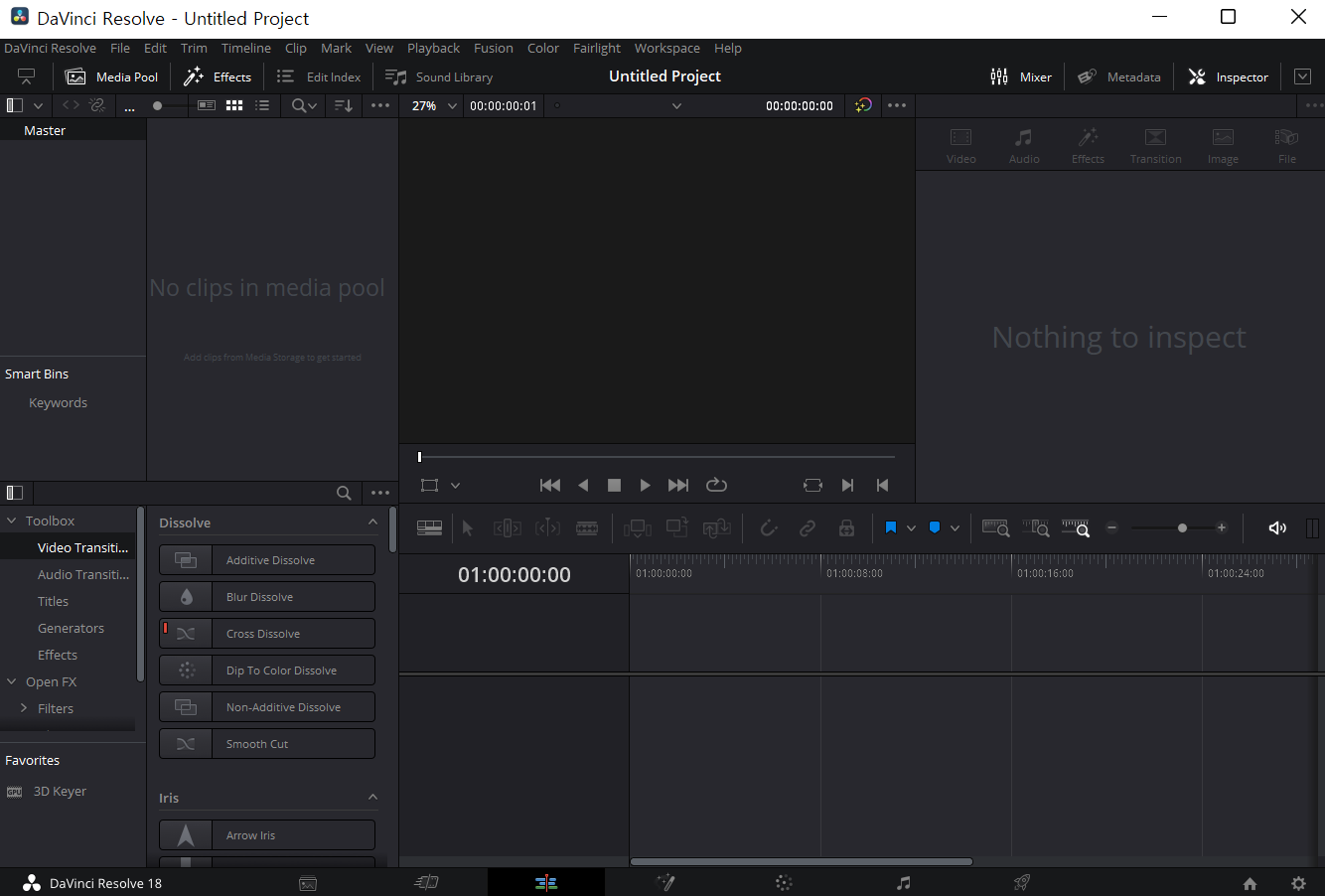Mute audio with the speaker icon

tap(1277, 527)
